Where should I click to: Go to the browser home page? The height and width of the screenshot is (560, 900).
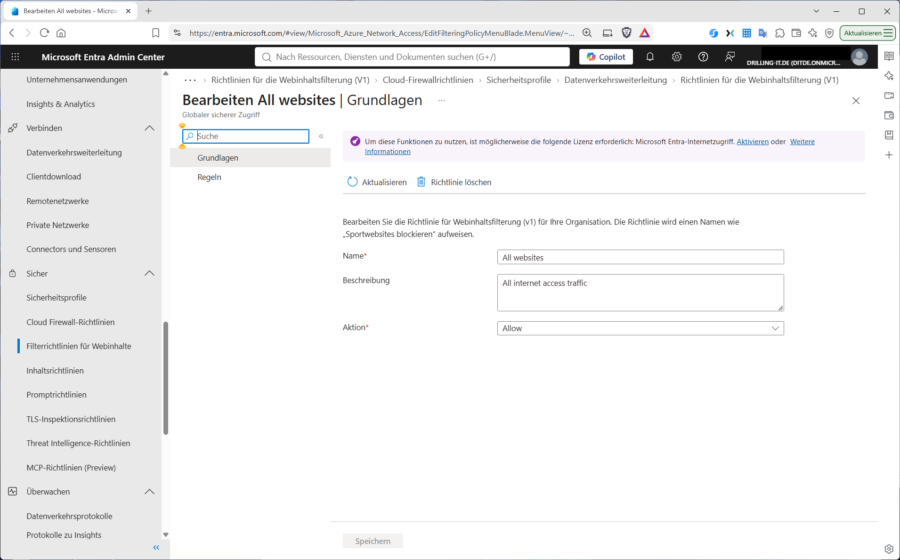(x=61, y=33)
